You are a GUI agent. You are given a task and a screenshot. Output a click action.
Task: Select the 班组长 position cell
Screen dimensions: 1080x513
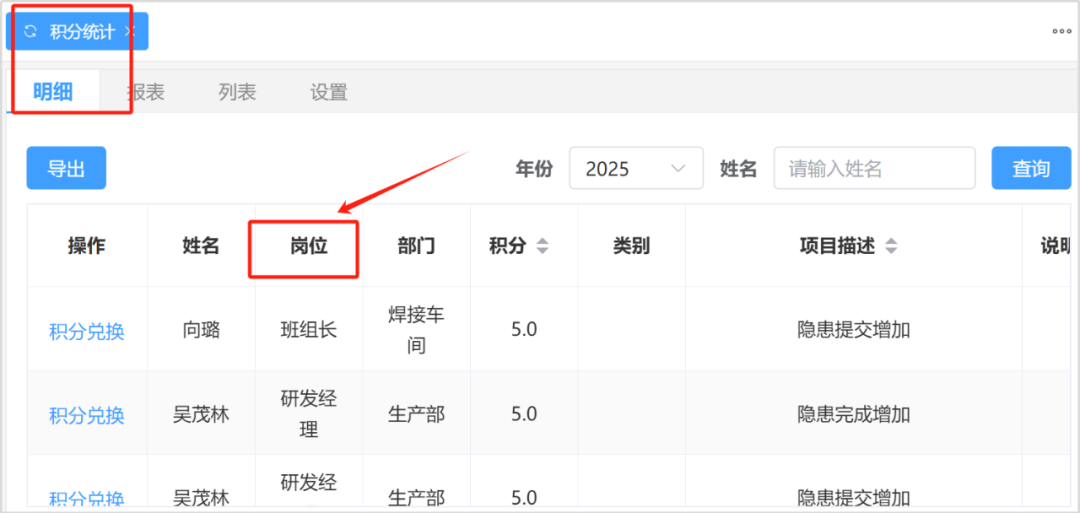coord(309,330)
